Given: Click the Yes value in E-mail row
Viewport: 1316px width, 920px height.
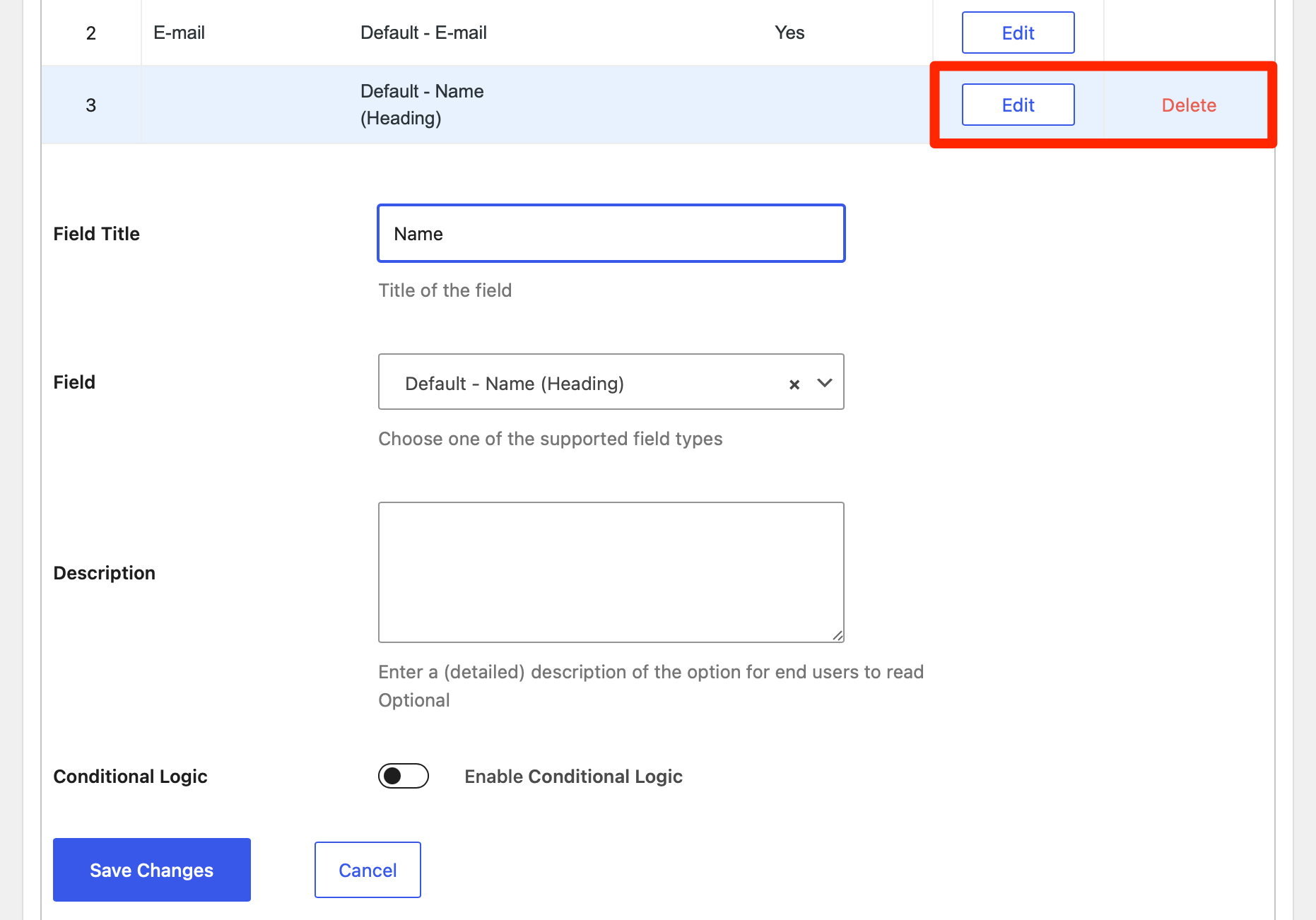Looking at the screenshot, I should pyautogui.click(x=789, y=33).
